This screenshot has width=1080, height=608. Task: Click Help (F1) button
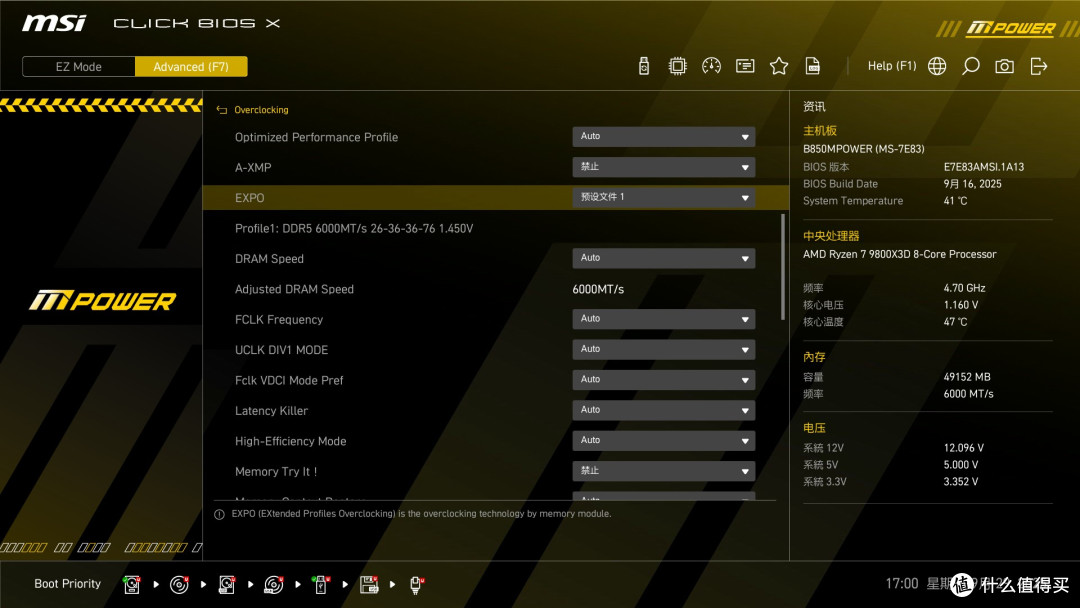coord(892,66)
